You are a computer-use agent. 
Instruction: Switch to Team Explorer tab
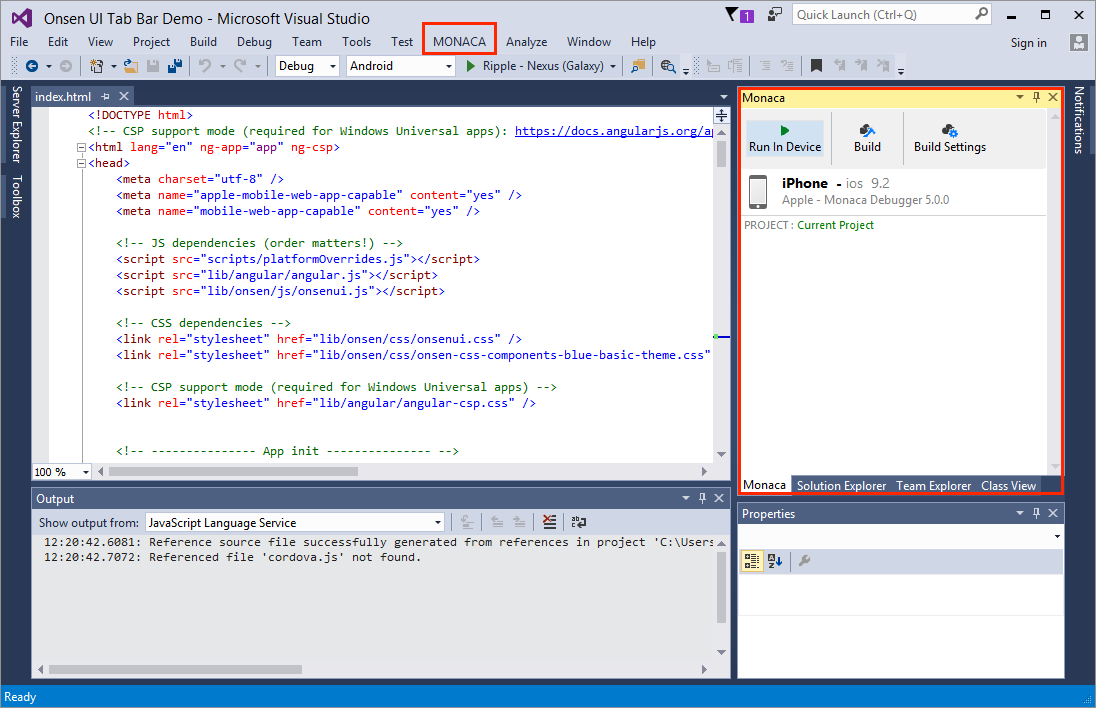tap(934, 486)
